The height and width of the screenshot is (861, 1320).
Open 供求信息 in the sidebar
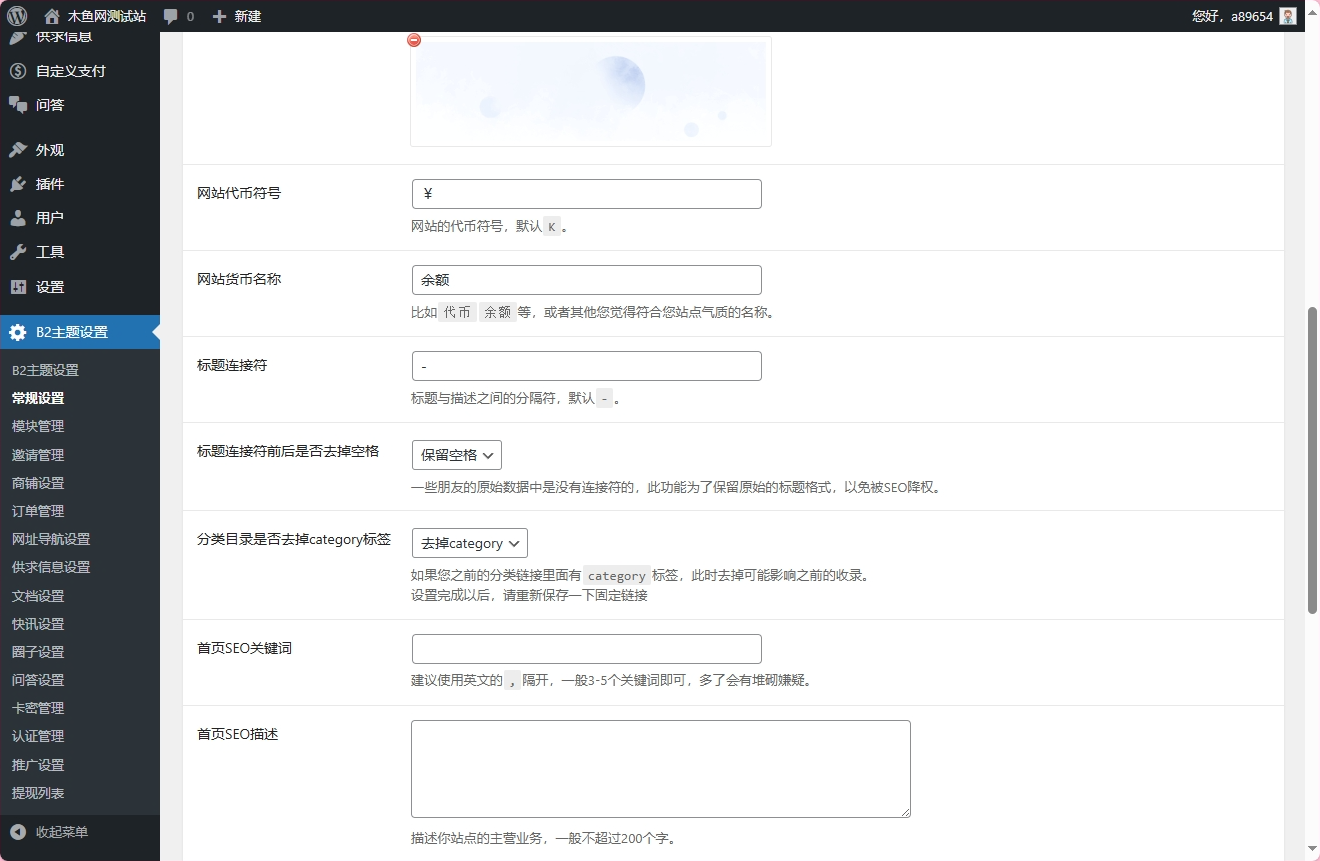[x=64, y=38]
